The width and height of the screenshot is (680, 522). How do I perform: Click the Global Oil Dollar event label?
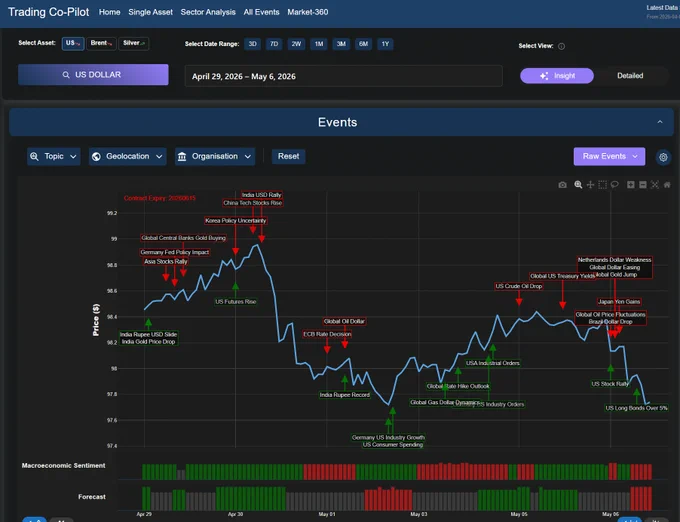pyautogui.click(x=344, y=322)
